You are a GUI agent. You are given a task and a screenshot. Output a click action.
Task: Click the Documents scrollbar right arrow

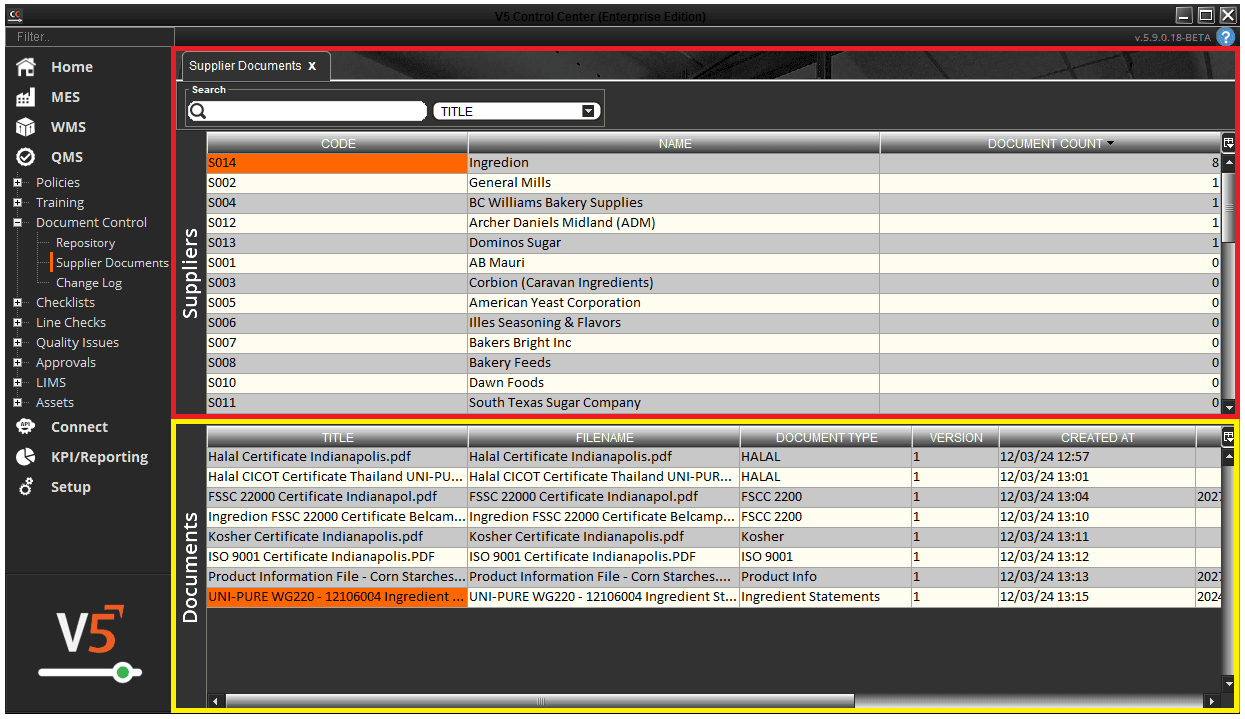click(1214, 701)
